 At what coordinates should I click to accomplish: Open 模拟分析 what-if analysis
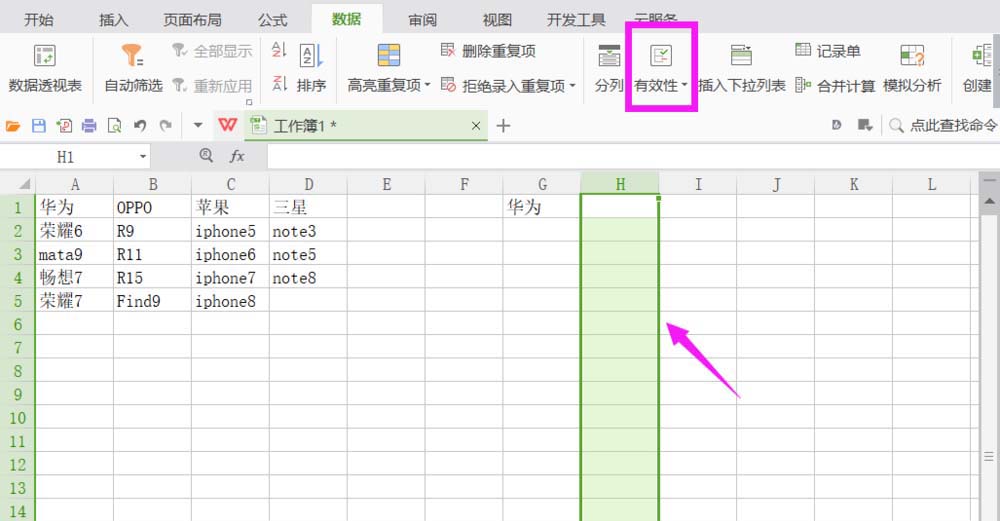[912, 69]
